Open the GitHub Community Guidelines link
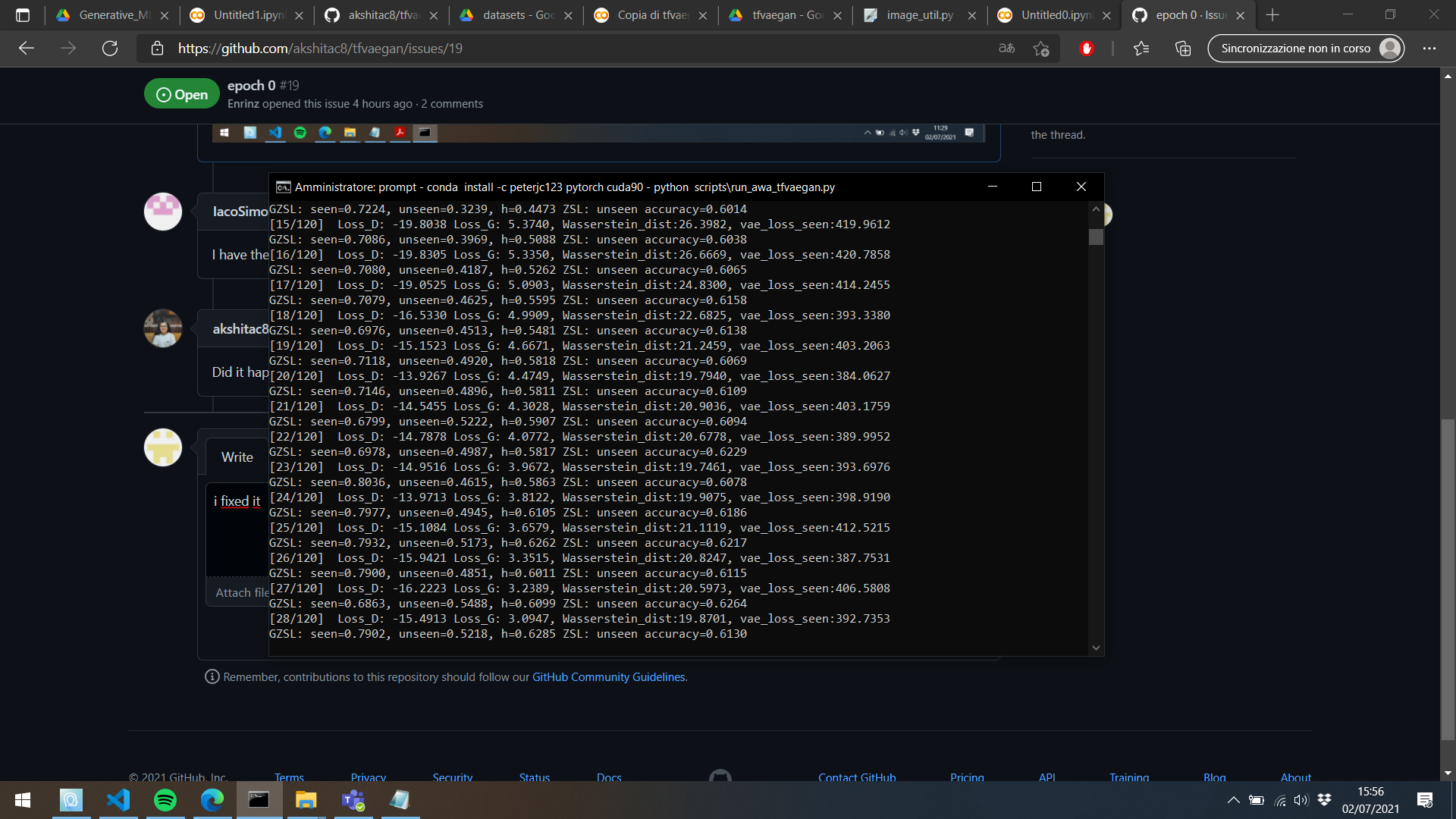 pyautogui.click(x=608, y=676)
